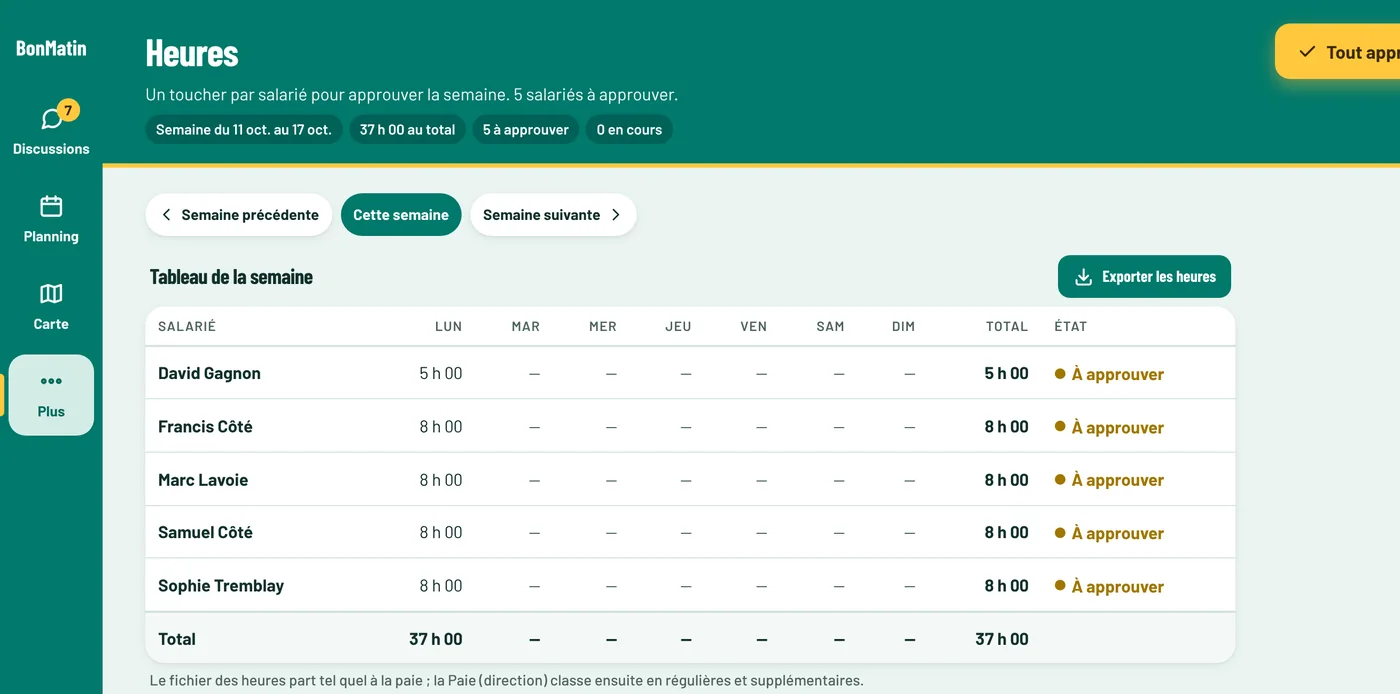1400x694 pixels.
Task: Click the 0 en cours chip
Action: pos(630,130)
